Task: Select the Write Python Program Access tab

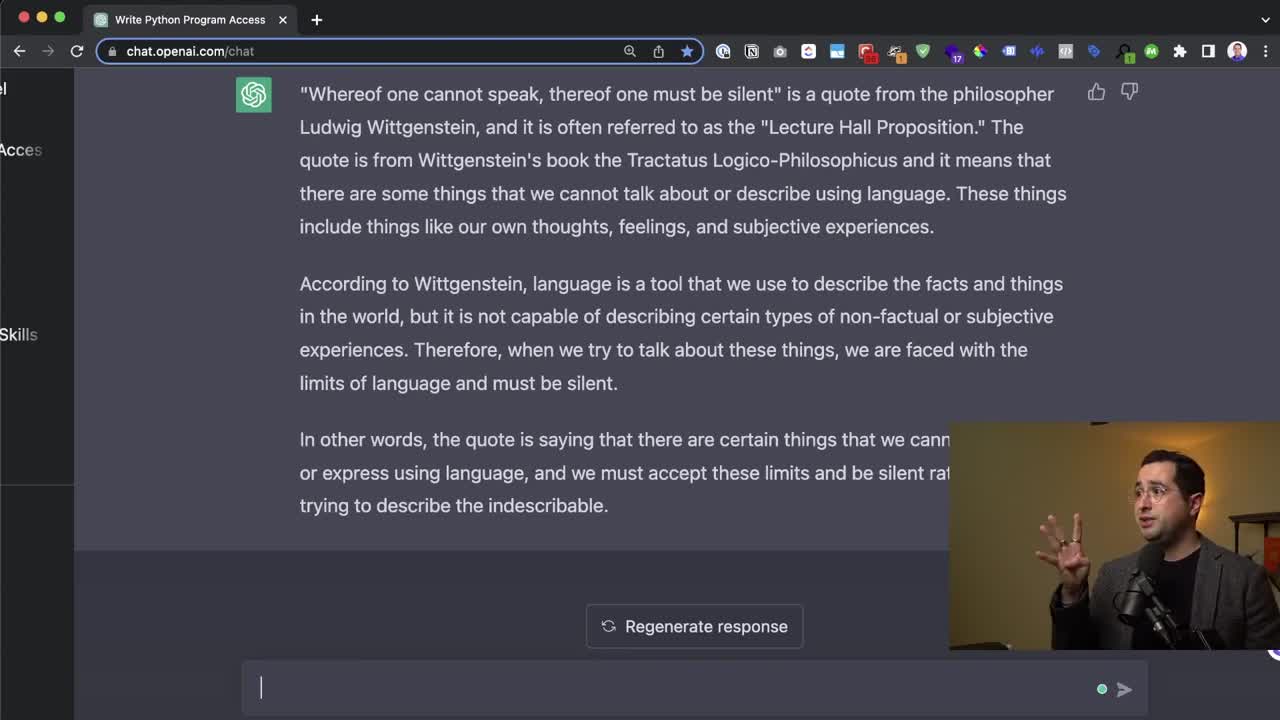Action: 189,20
